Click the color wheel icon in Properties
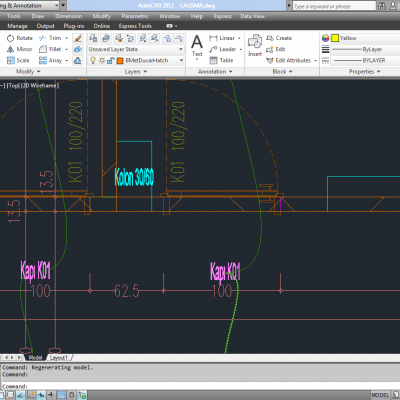400x400 pixels. coord(325,38)
